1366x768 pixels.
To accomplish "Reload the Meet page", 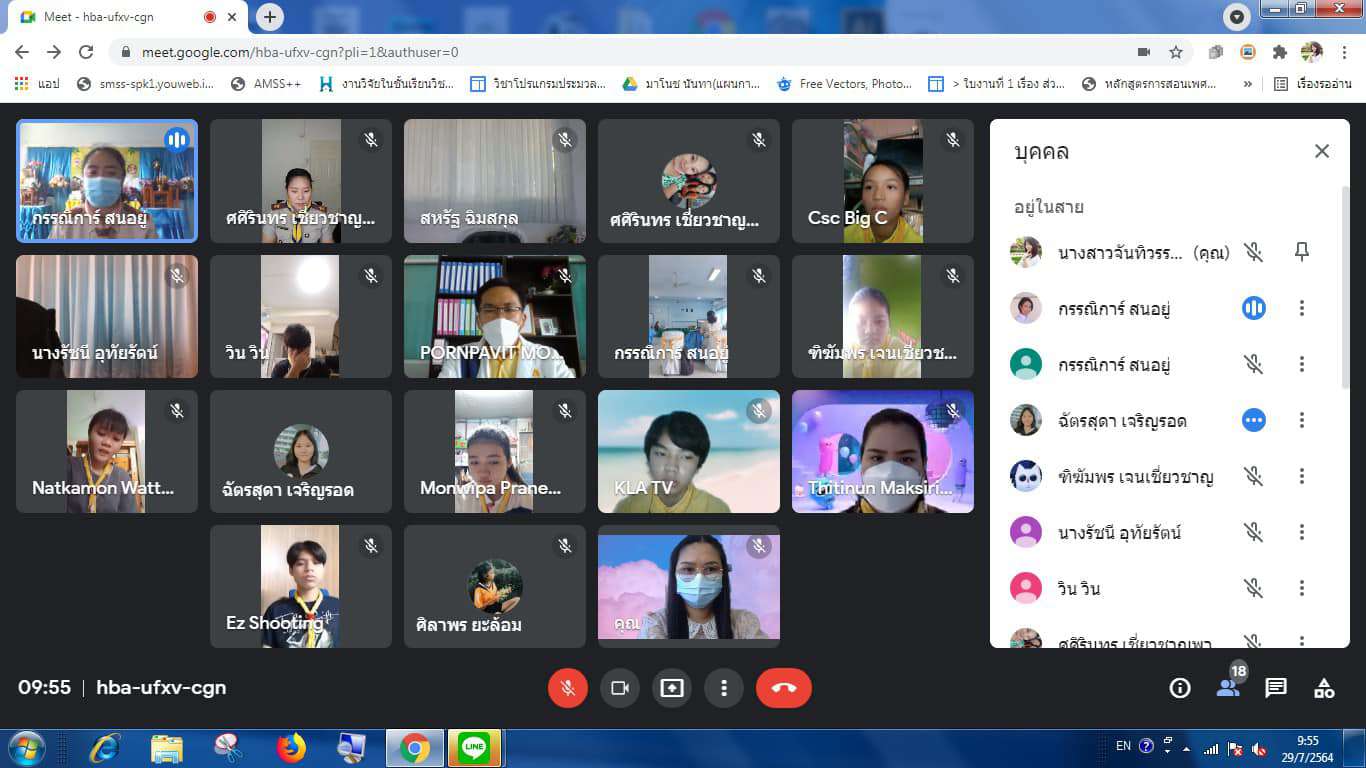I will tap(86, 52).
